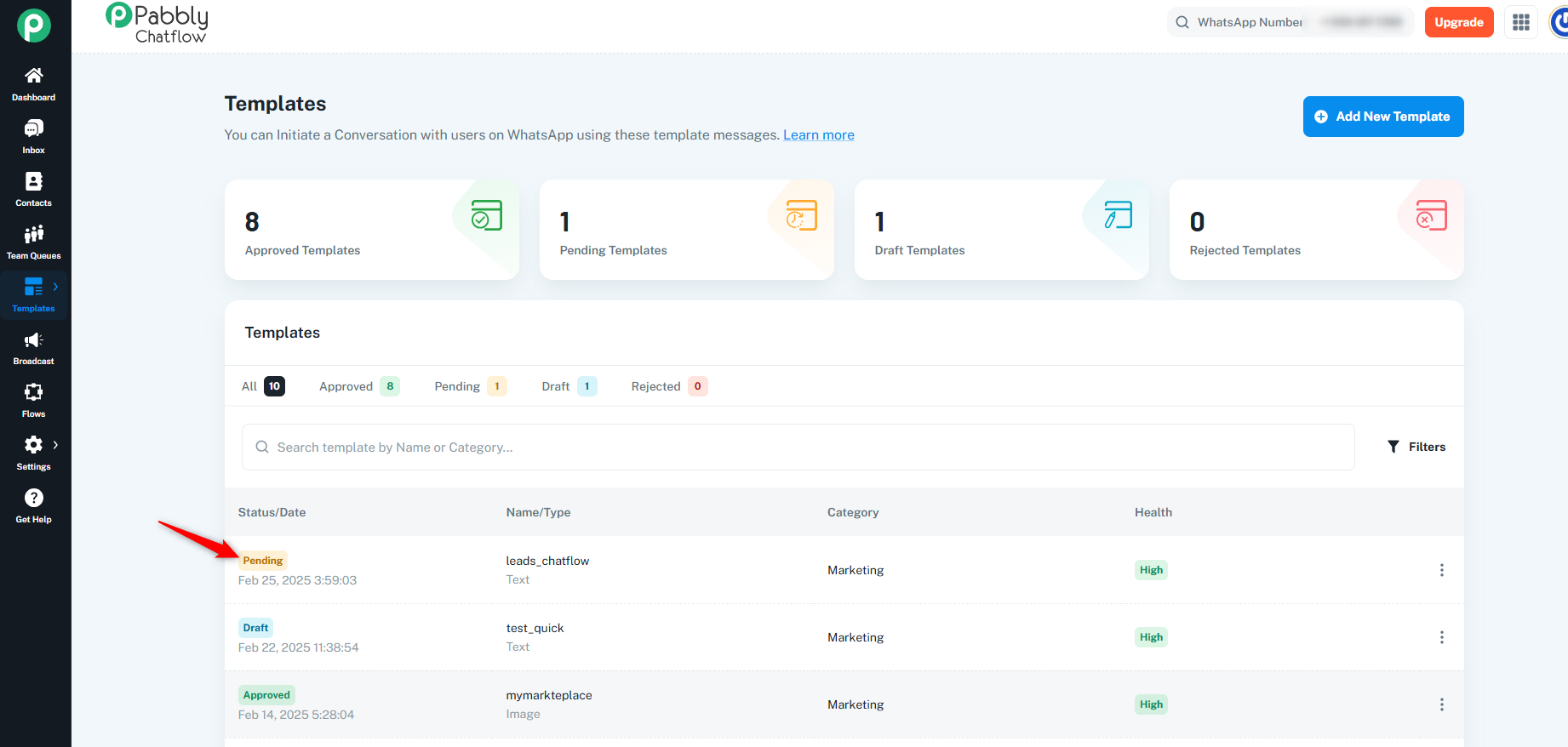Go to Team Queues section
The width and height of the screenshot is (1568, 747).
[34, 242]
